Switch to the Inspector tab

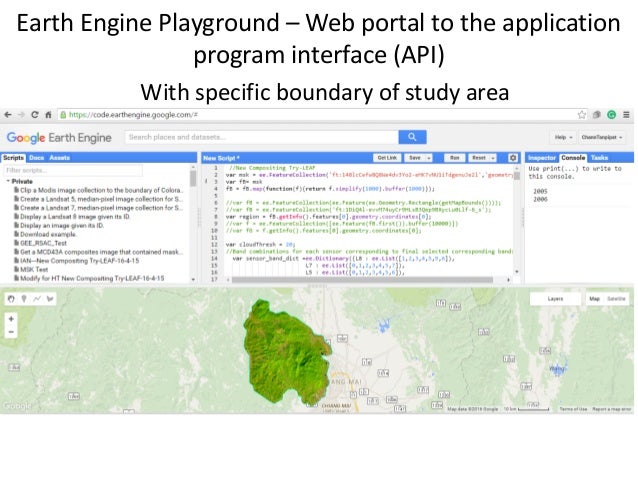(542, 158)
